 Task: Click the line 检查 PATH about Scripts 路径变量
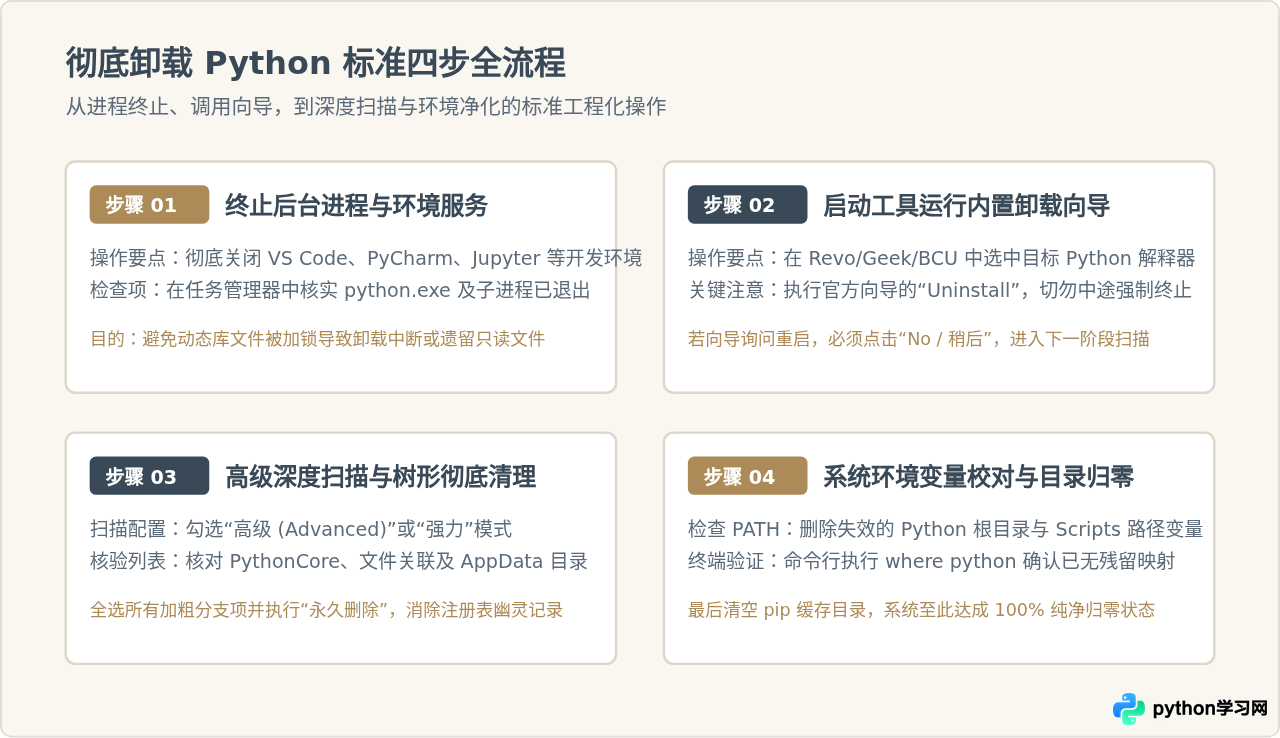[945, 529]
